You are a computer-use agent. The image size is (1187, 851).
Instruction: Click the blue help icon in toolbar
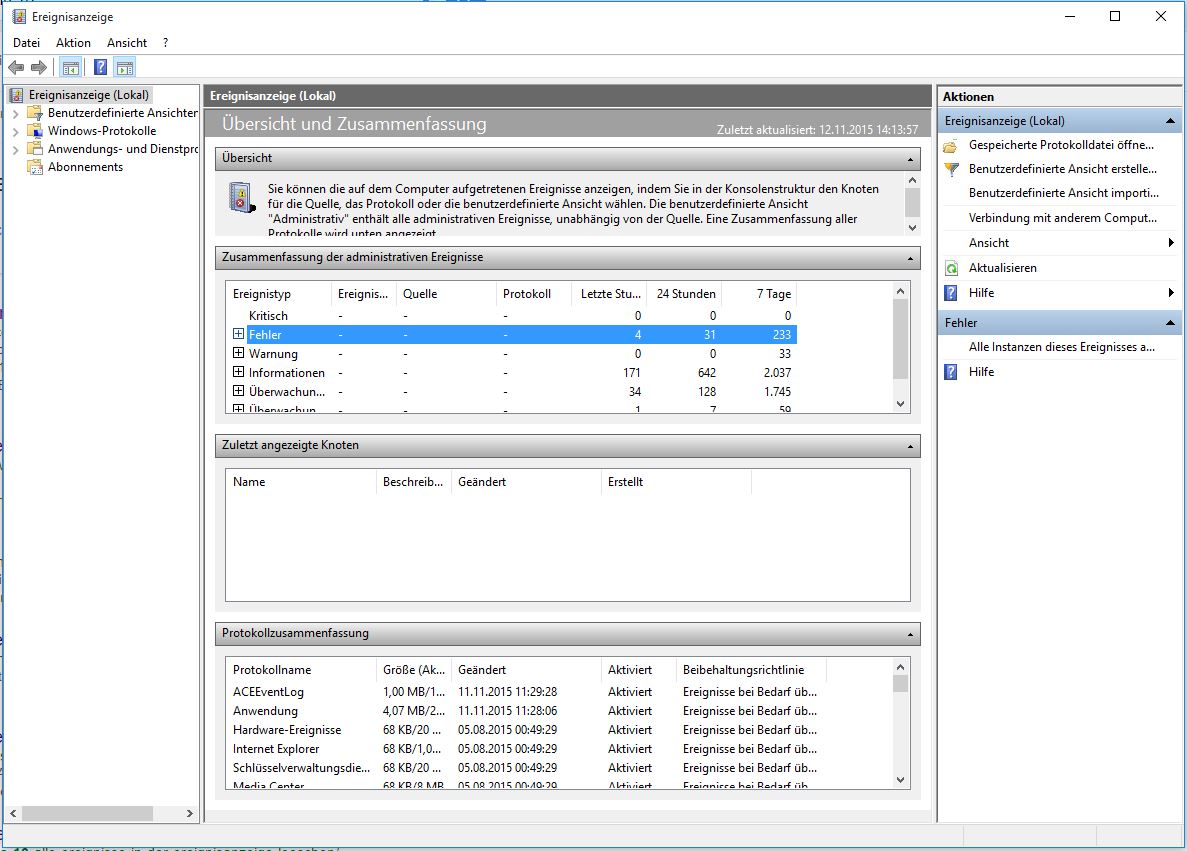click(x=100, y=67)
